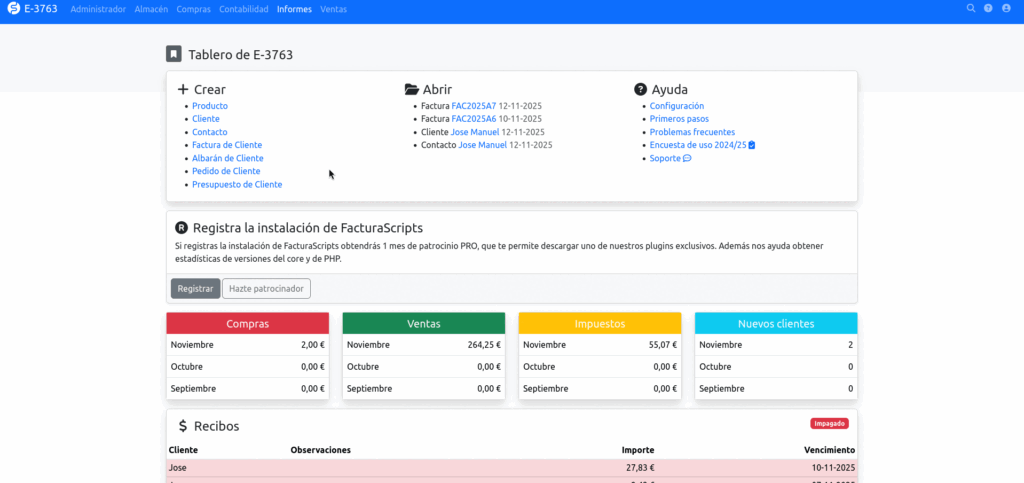Click the yellow Impuestos card header
Viewport: 1024px width, 483px height.
point(600,324)
